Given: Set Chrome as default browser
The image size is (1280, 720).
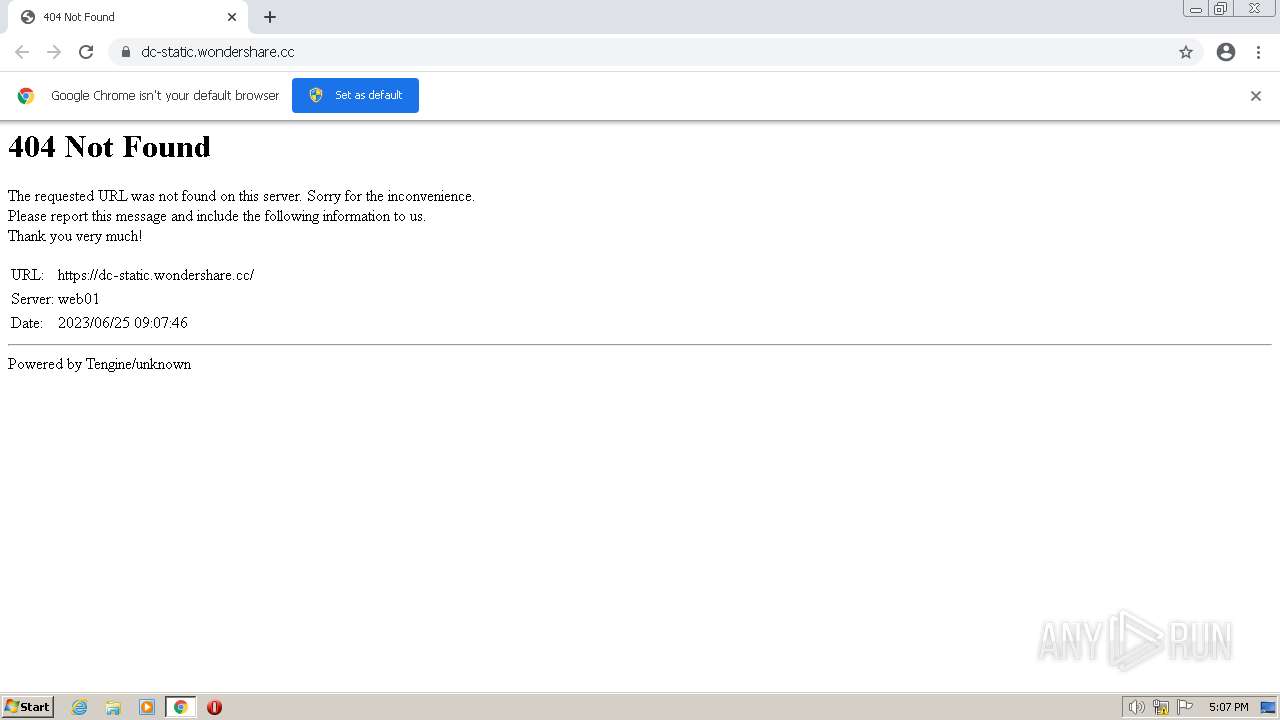Looking at the screenshot, I should click(x=355, y=95).
